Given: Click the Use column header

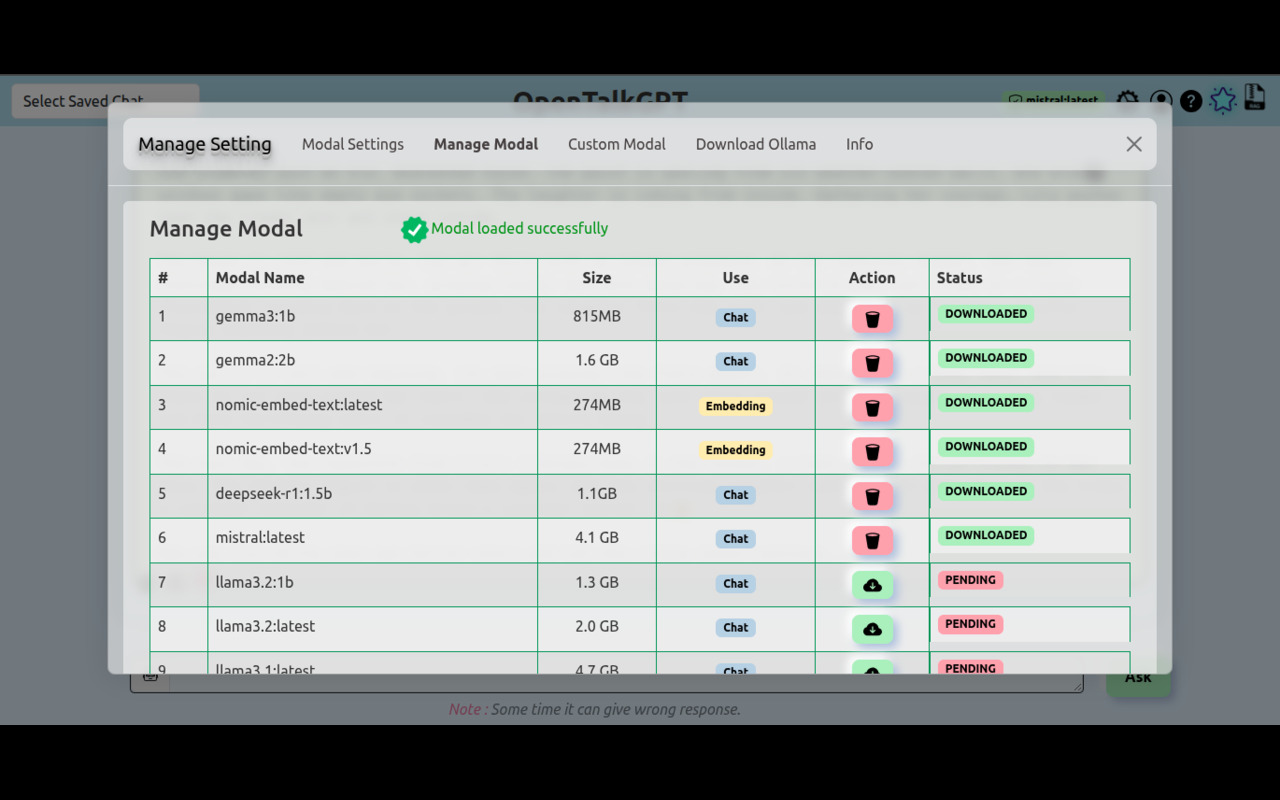Looking at the screenshot, I should coord(735,278).
